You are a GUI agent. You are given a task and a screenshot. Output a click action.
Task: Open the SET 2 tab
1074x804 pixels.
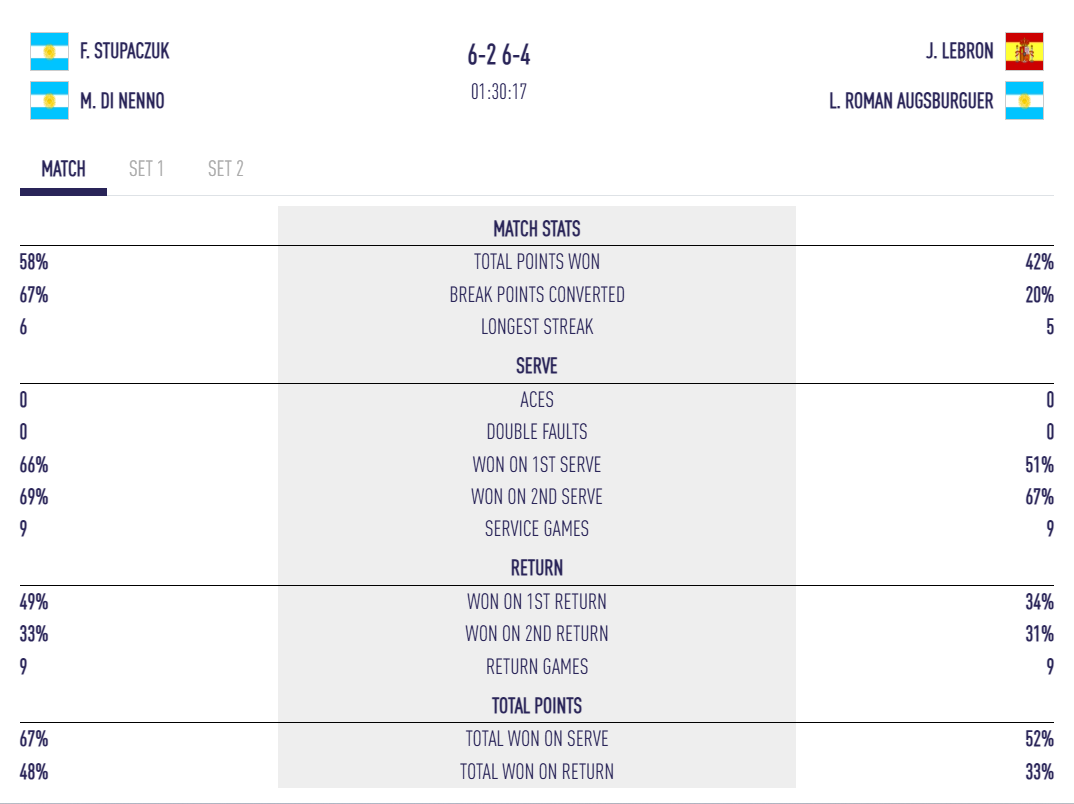pyautogui.click(x=226, y=169)
